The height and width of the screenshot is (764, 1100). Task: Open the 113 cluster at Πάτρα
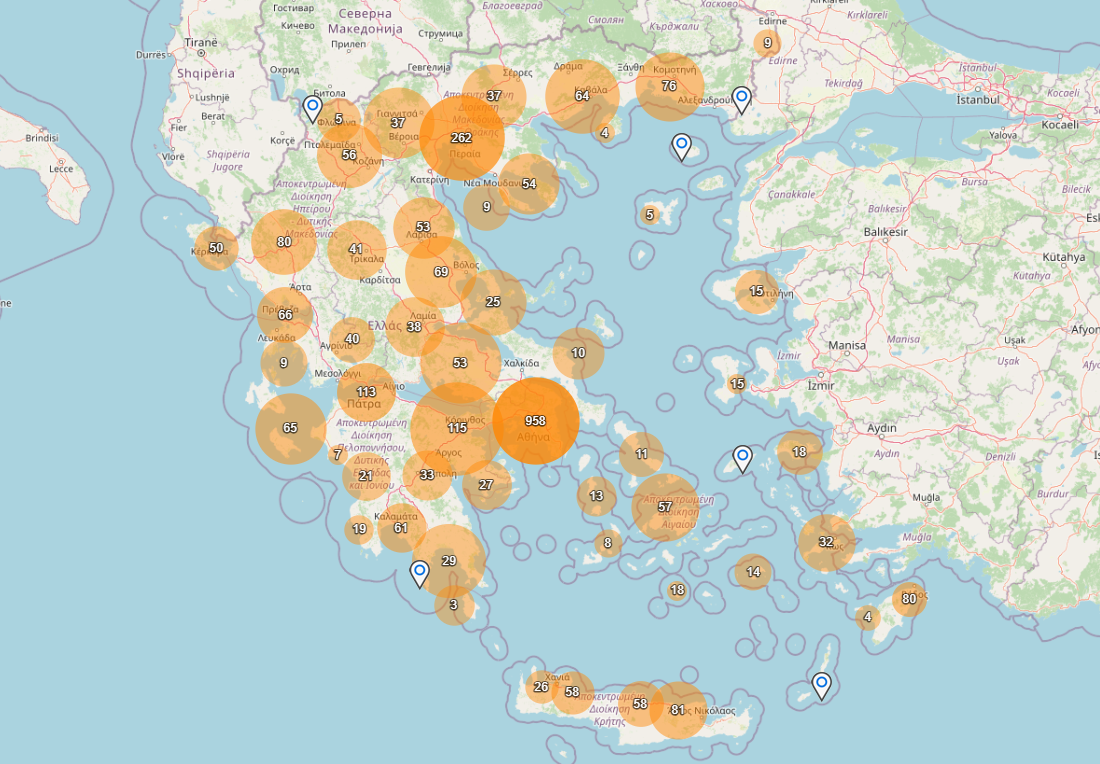[x=366, y=392]
